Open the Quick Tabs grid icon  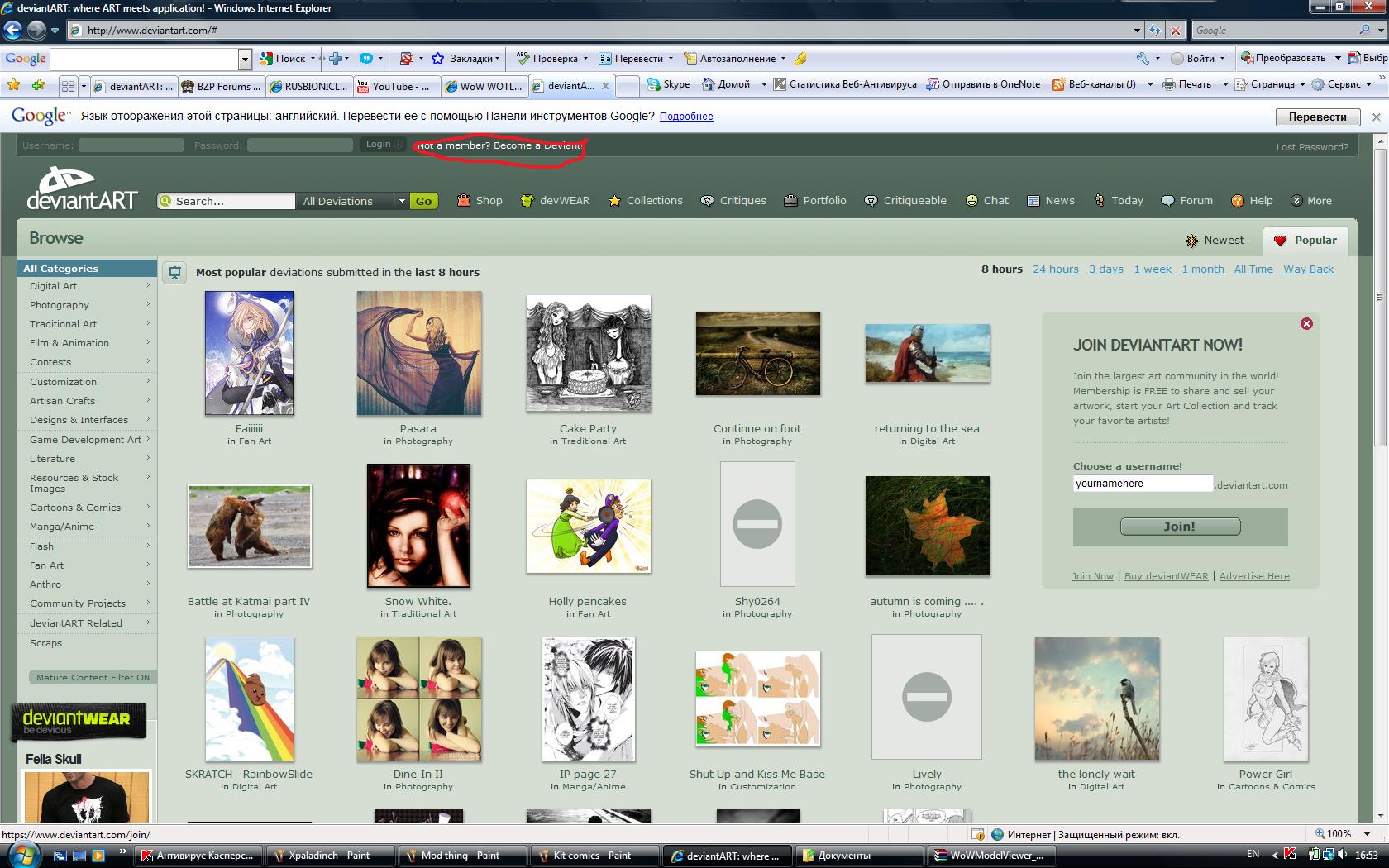[x=68, y=85]
